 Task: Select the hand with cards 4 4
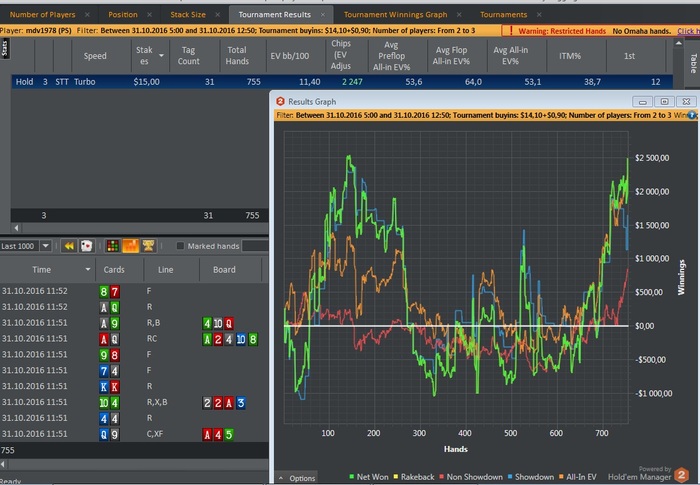pyautogui.click(x=134, y=418)
